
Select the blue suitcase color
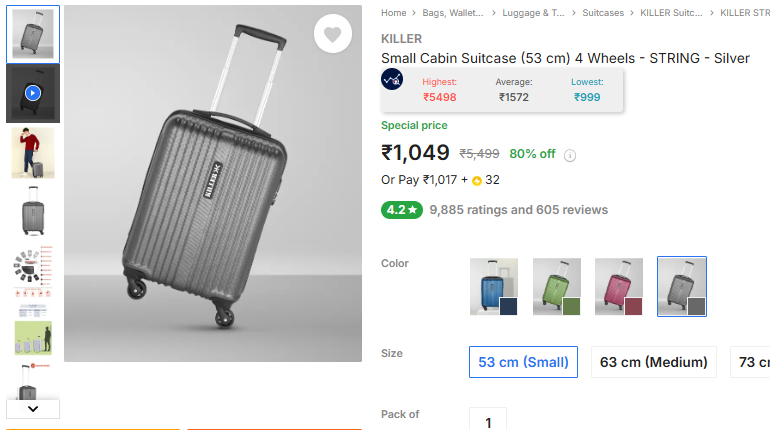coord(494,287)
